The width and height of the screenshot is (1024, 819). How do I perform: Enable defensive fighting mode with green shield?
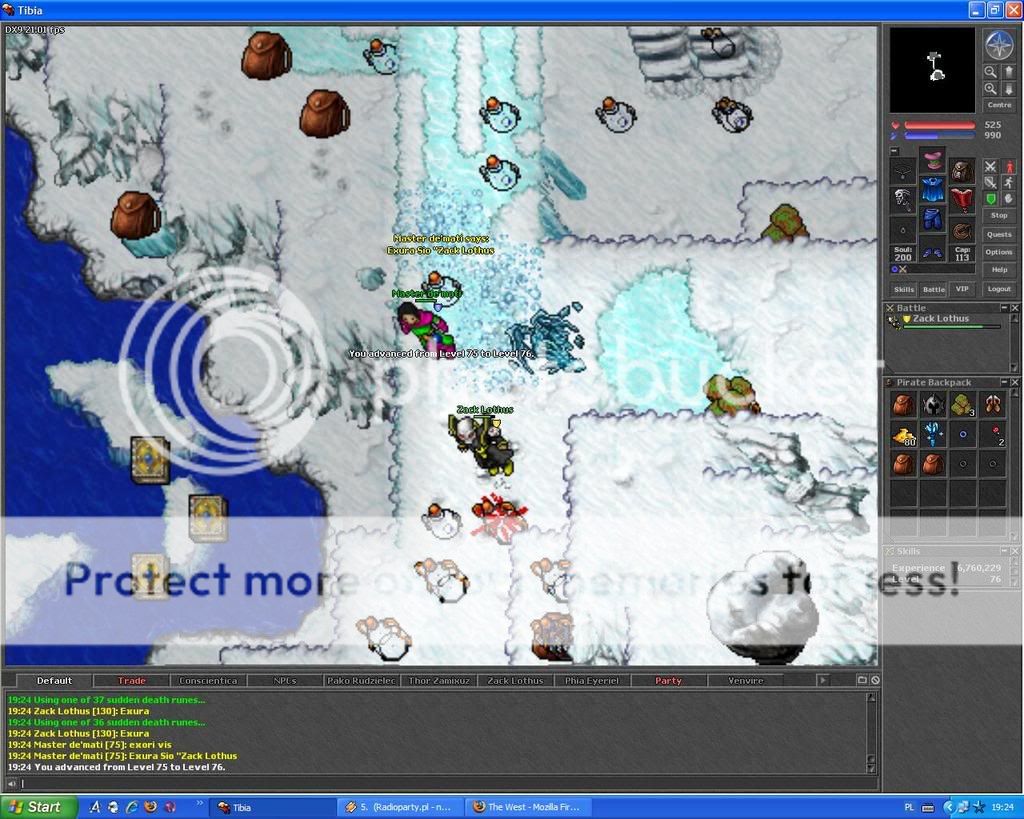[x=991, y=199]
